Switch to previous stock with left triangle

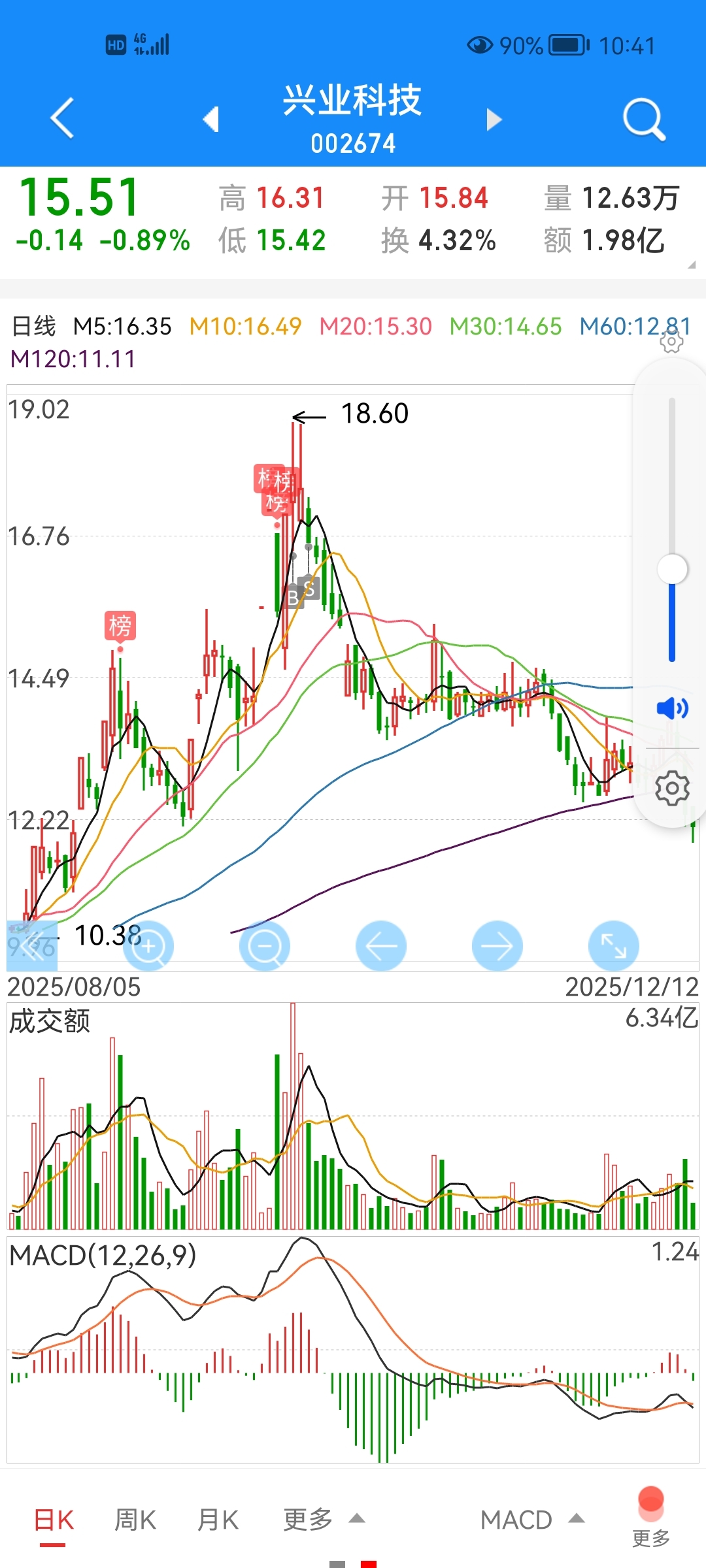(210, 119)
